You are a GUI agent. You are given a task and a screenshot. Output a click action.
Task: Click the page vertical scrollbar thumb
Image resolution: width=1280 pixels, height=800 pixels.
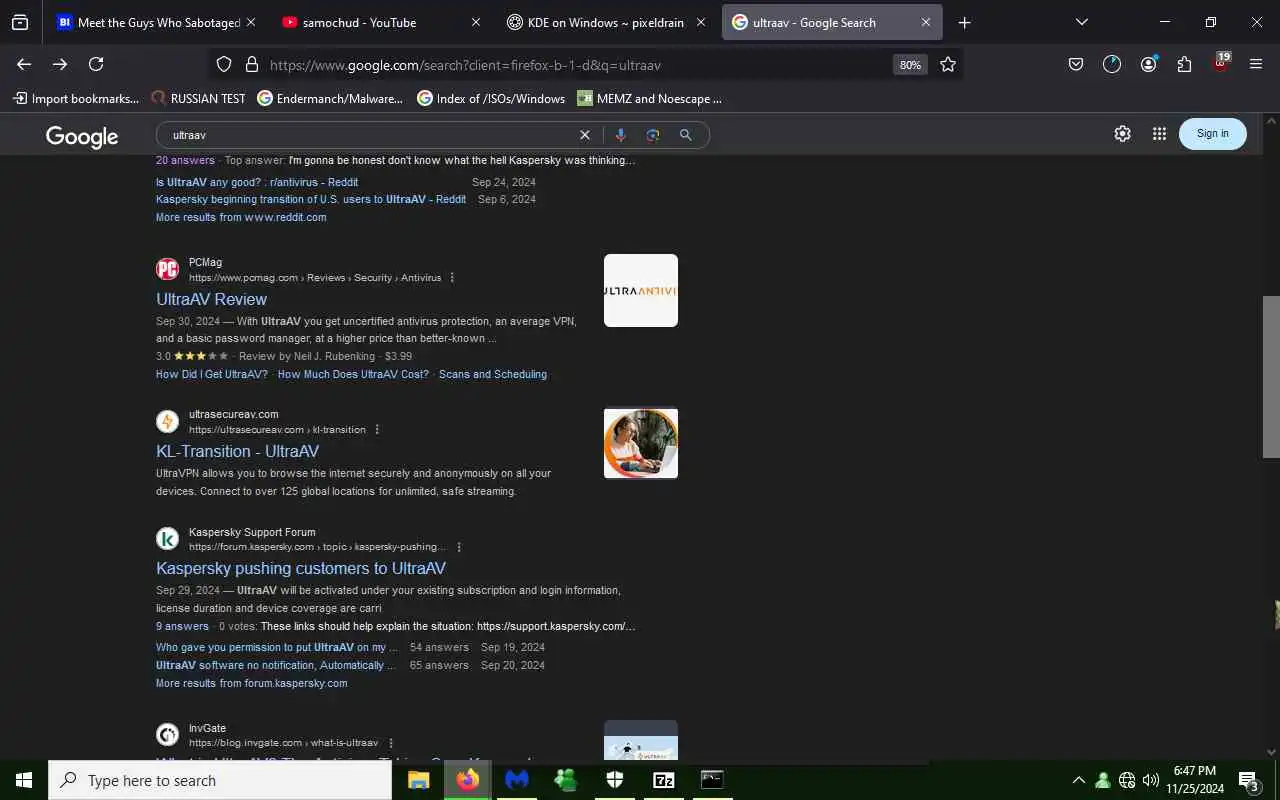[1271, 377]
